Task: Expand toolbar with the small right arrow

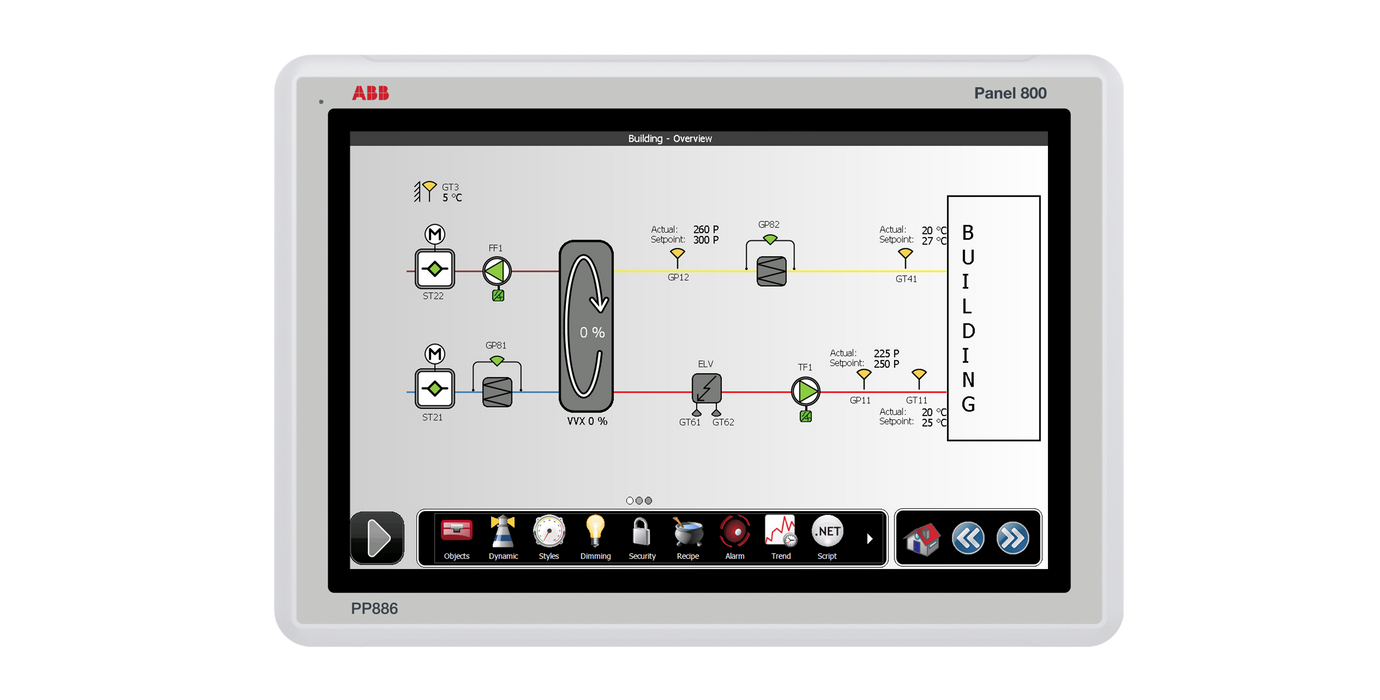Action: pos(869,539)
